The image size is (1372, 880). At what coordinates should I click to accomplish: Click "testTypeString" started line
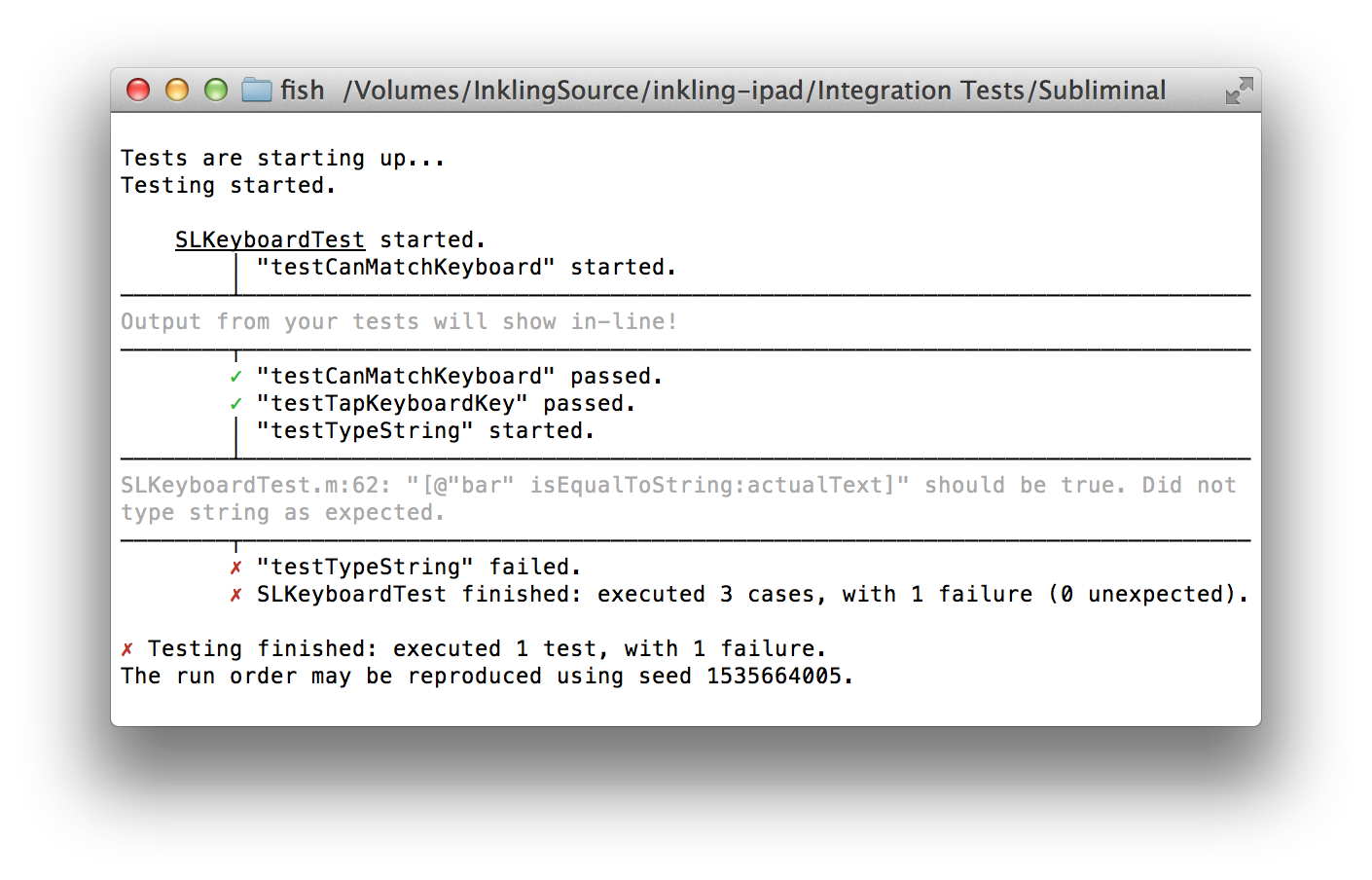coord(425,431)
